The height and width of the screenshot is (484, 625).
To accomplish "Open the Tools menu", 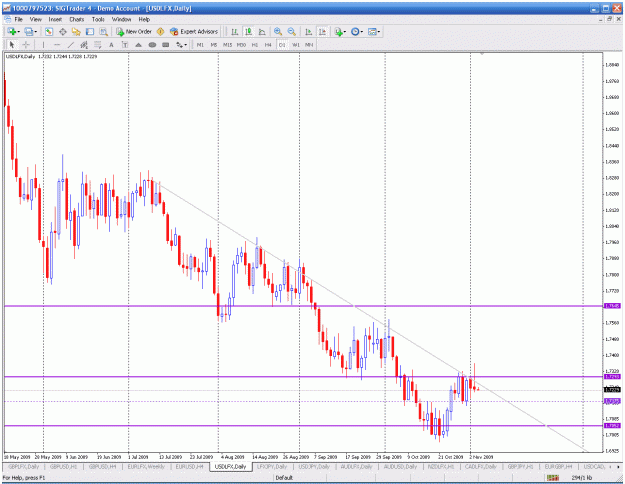I will pos(98,19).
